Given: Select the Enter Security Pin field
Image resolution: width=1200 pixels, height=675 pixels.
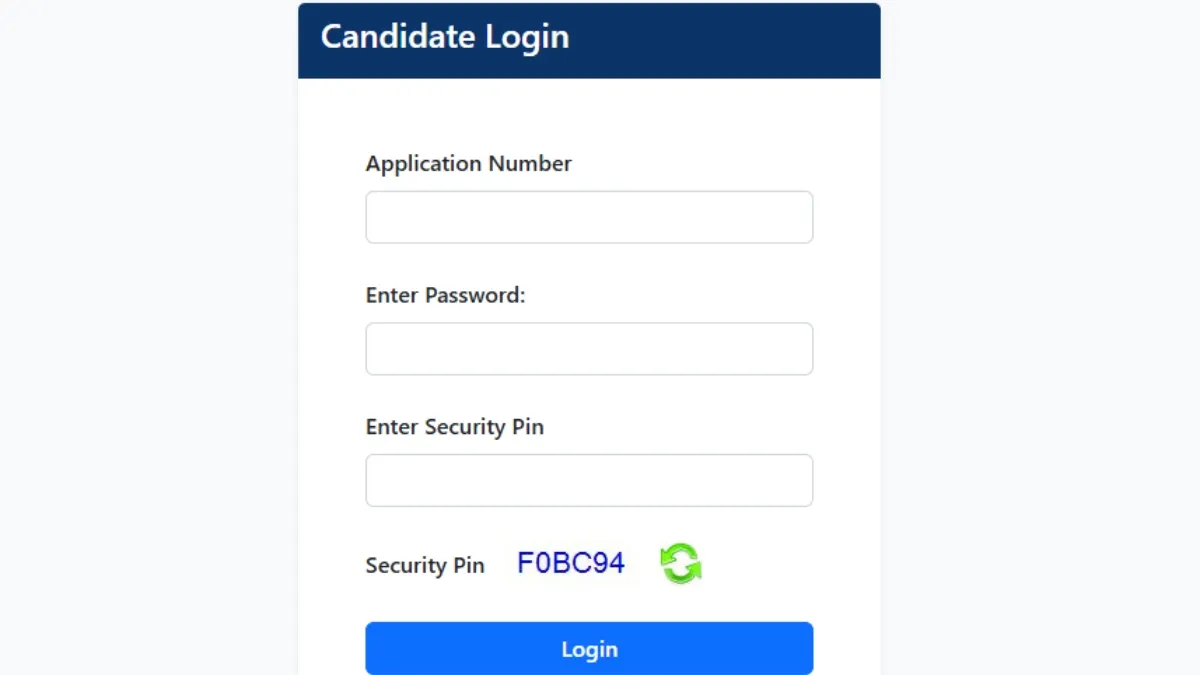Looking at the screenshot, I should 589,481.
